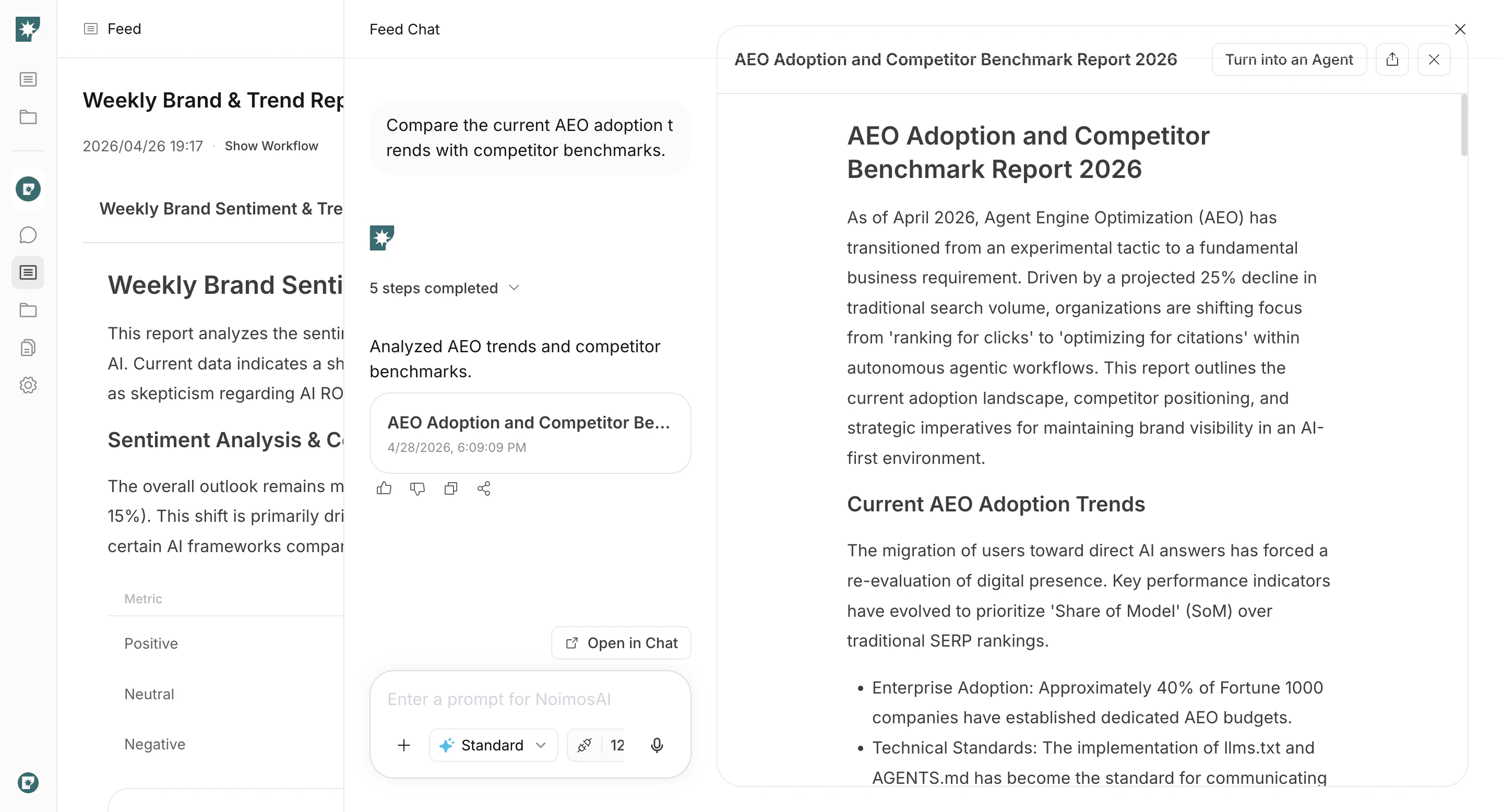Image resolution: width=1502 pixels, height=812 pixels.
Task: Select the Negative row in the metric table
Action: click(225, 744)
